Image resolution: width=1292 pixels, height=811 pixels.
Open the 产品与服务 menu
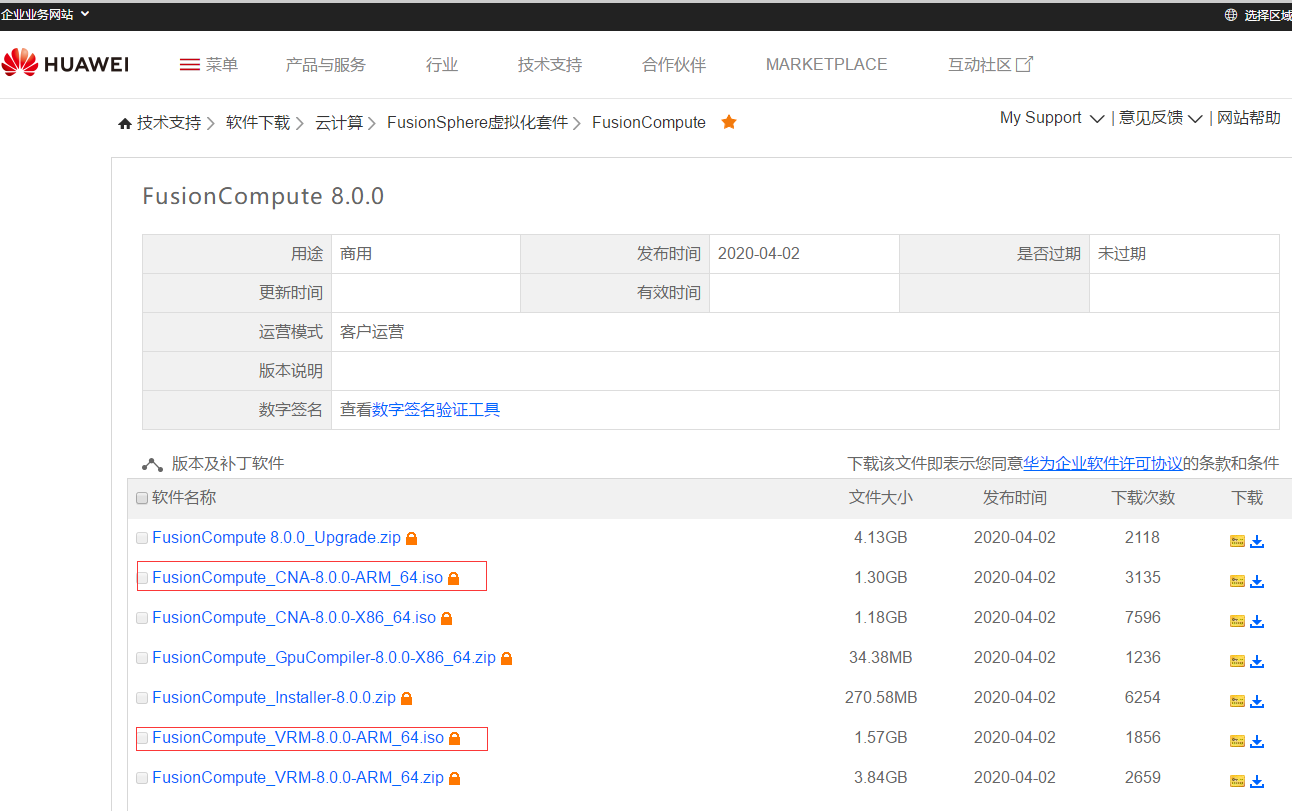click(x=326, y=64)
